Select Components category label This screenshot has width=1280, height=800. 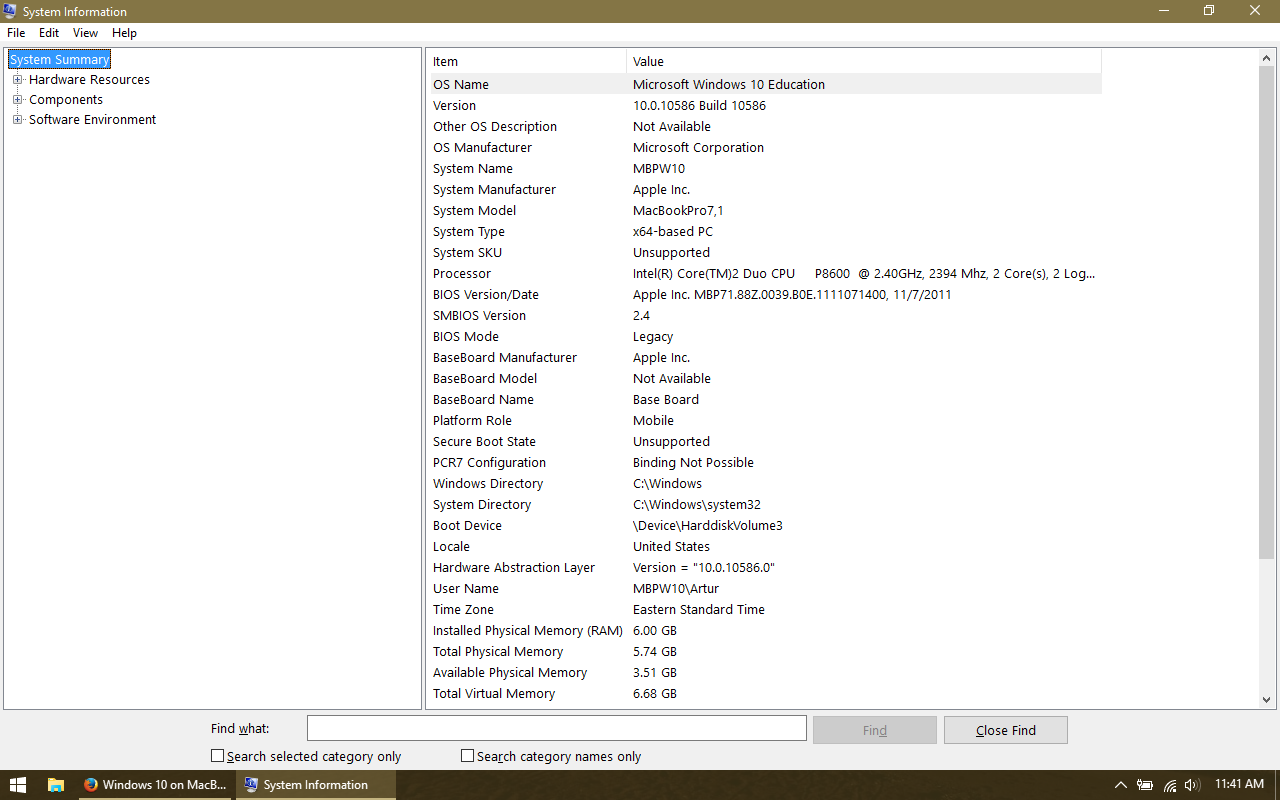click(66, 100)
